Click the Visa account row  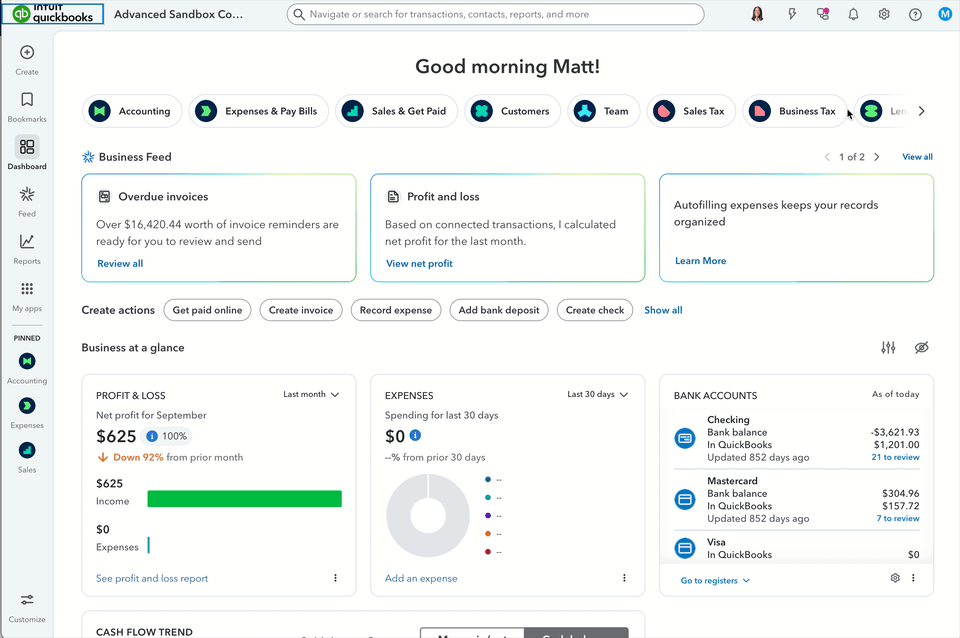pos(797,548)
